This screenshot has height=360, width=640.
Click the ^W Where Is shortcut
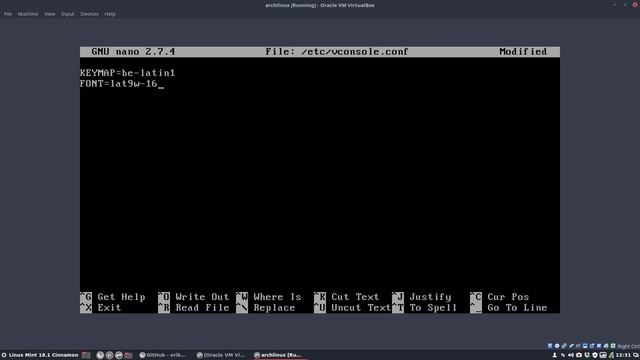click(269, 297)
